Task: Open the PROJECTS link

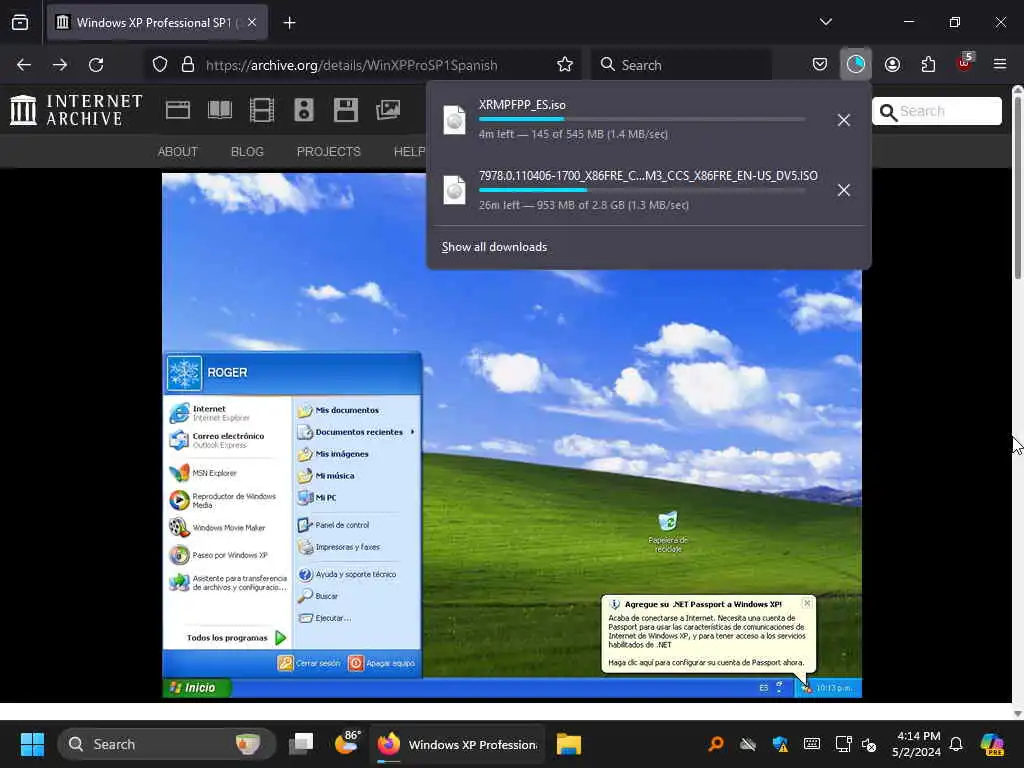Action: [x=328, y=152]
